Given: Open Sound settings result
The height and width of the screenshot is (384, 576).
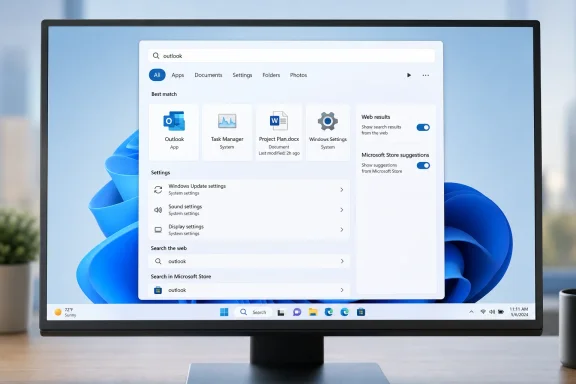Looking at the screenshot, I should (x=249, y=210).
